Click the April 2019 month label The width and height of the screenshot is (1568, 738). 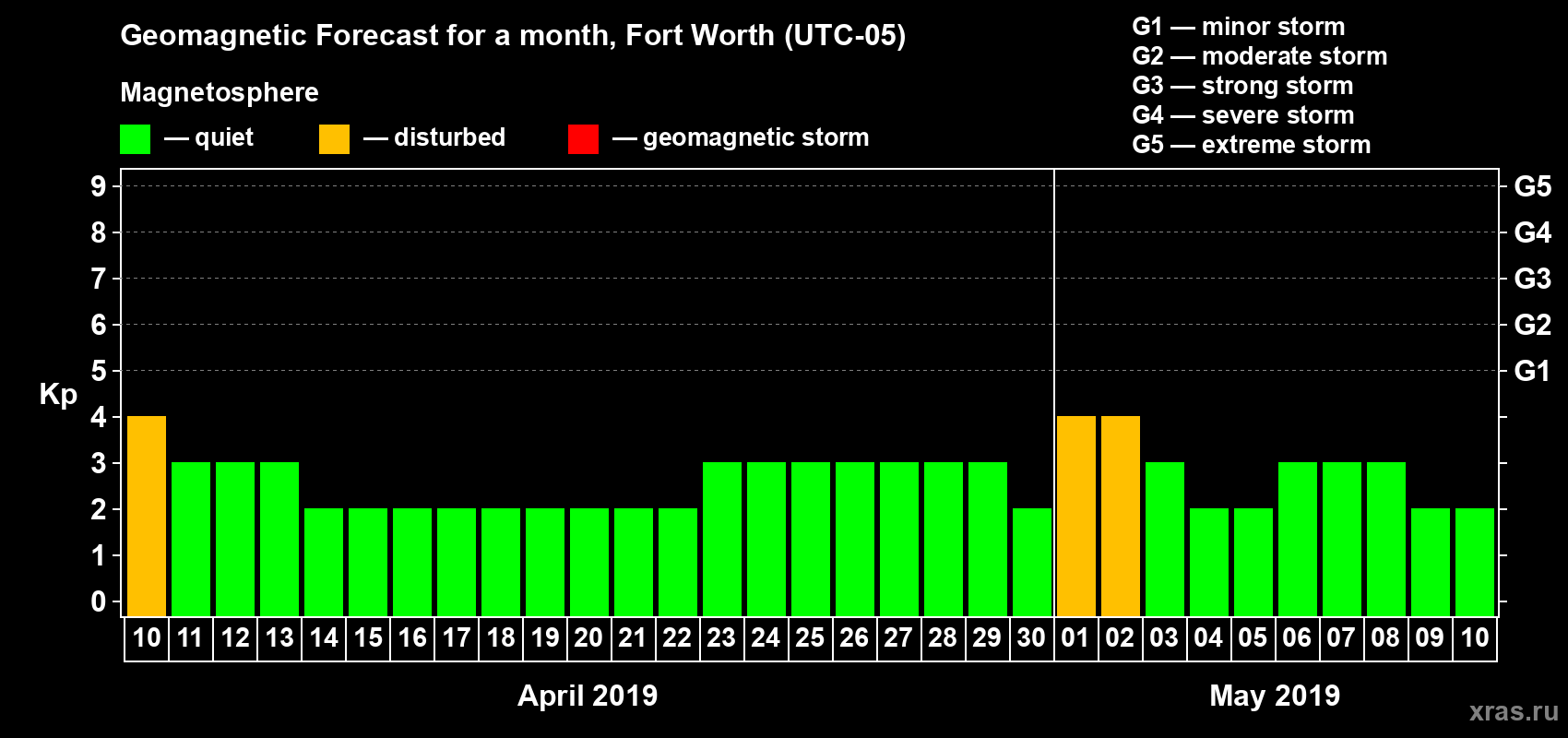coord(588,696)
